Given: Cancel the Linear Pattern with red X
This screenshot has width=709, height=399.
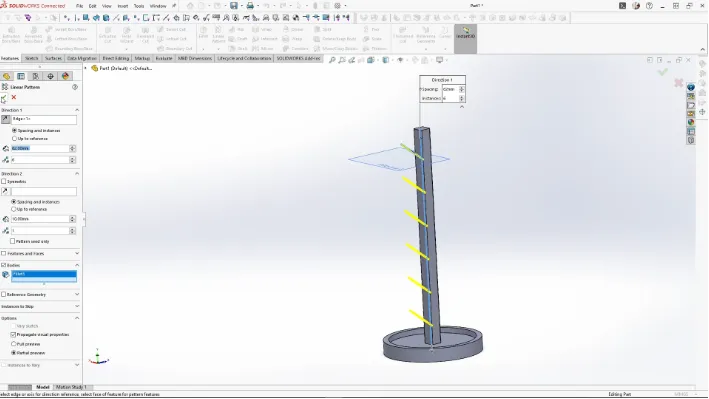Looking at the screenshot, I should click(14, 97).
